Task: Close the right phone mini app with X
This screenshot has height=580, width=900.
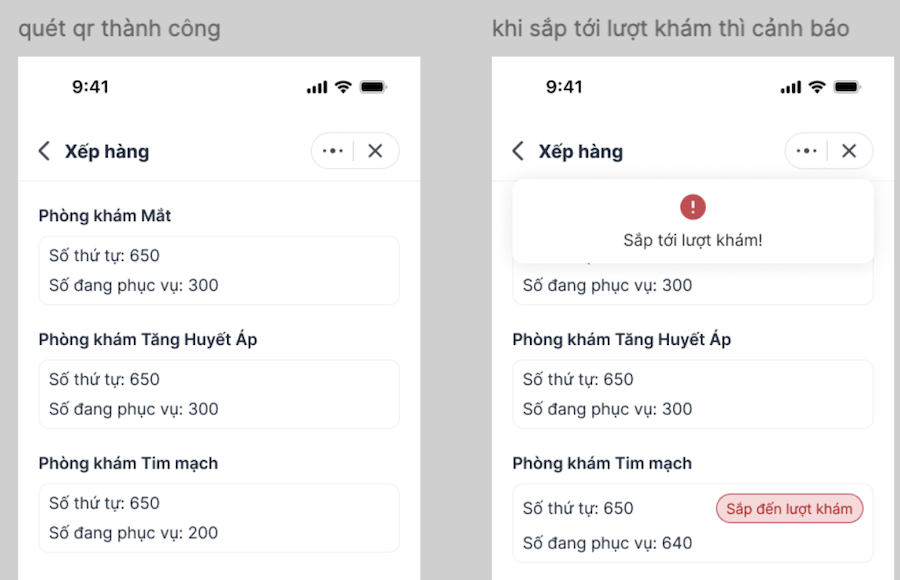Action: click(849, 151)
